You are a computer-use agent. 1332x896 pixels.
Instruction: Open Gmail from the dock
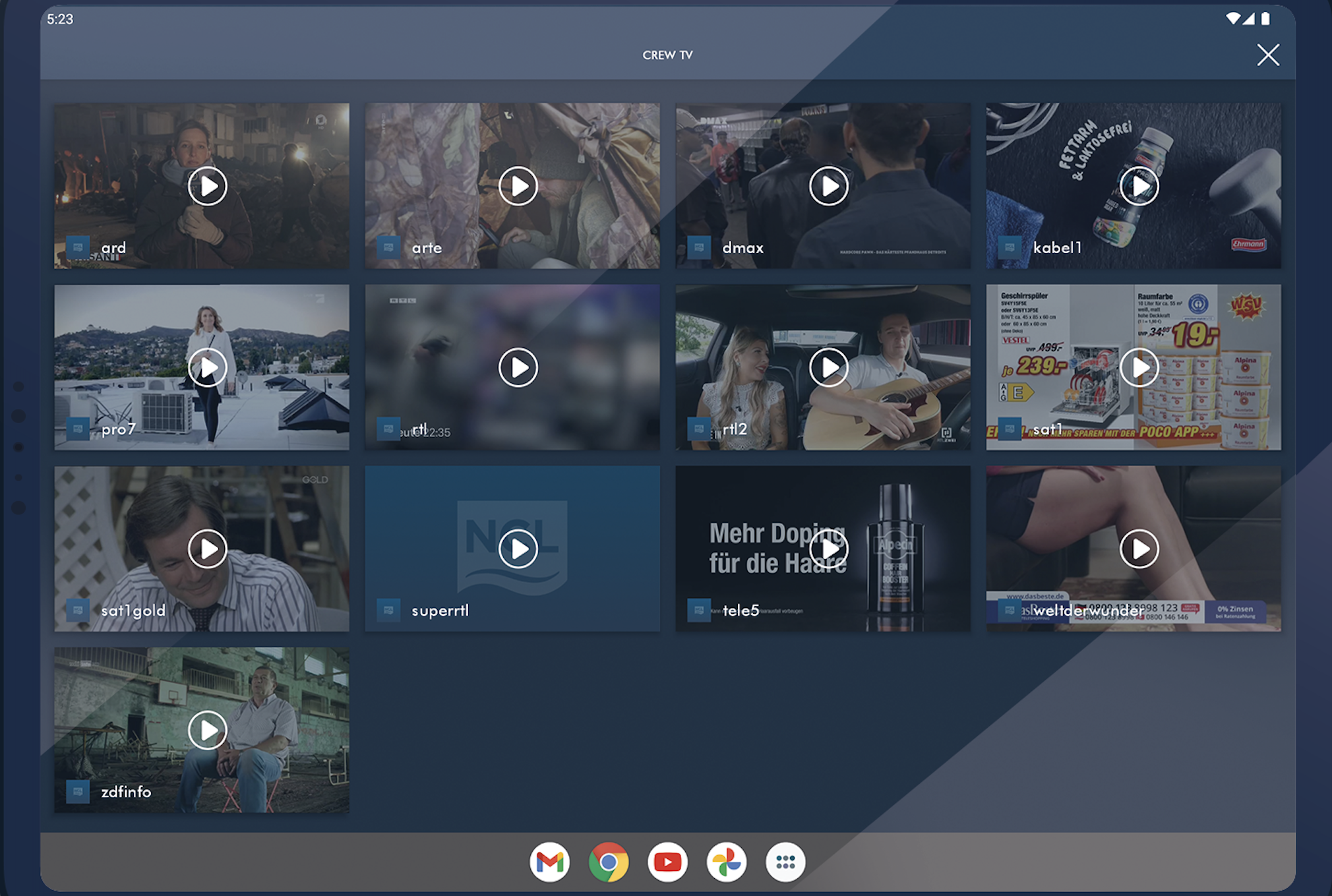pos(549,862)
